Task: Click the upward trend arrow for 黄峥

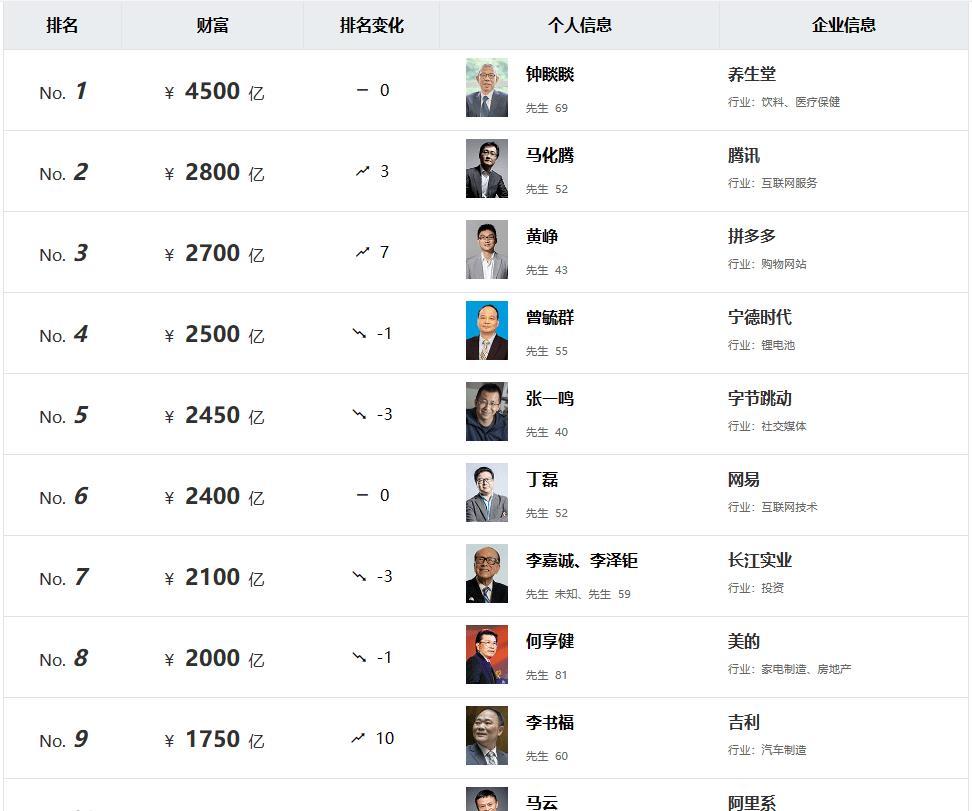Action: 363,252
